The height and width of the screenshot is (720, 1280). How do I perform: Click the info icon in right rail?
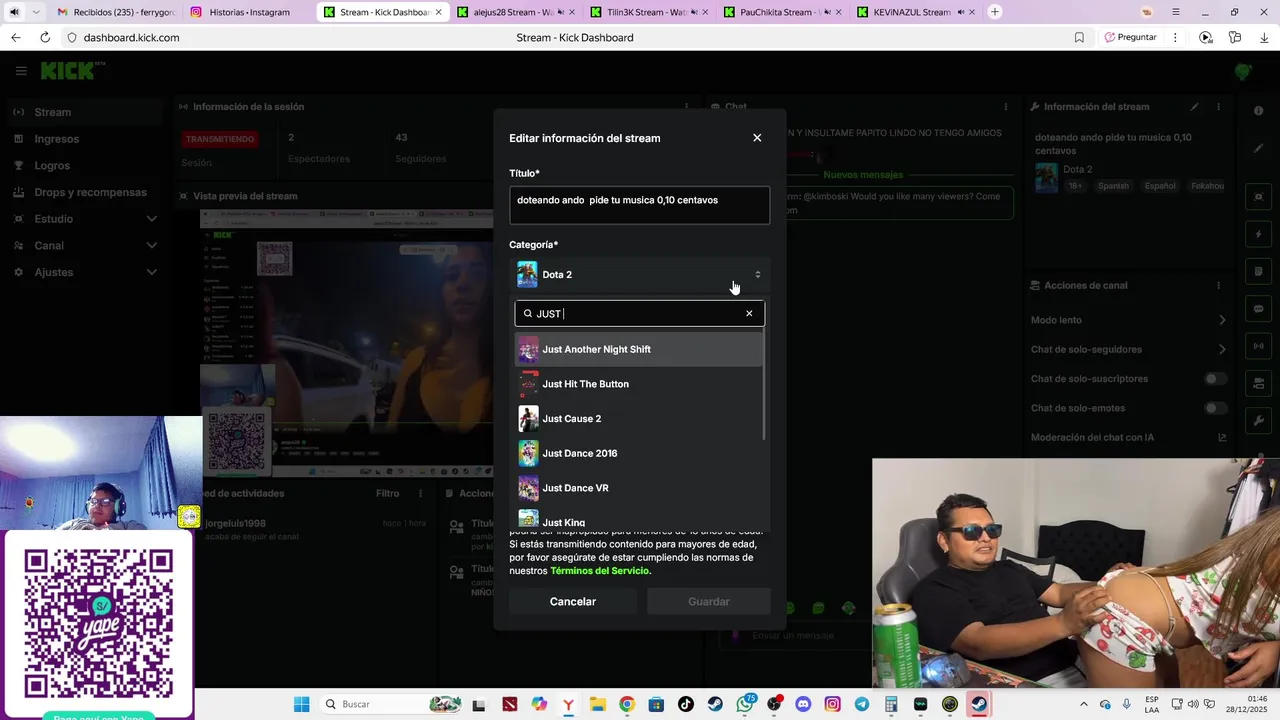1259,111
